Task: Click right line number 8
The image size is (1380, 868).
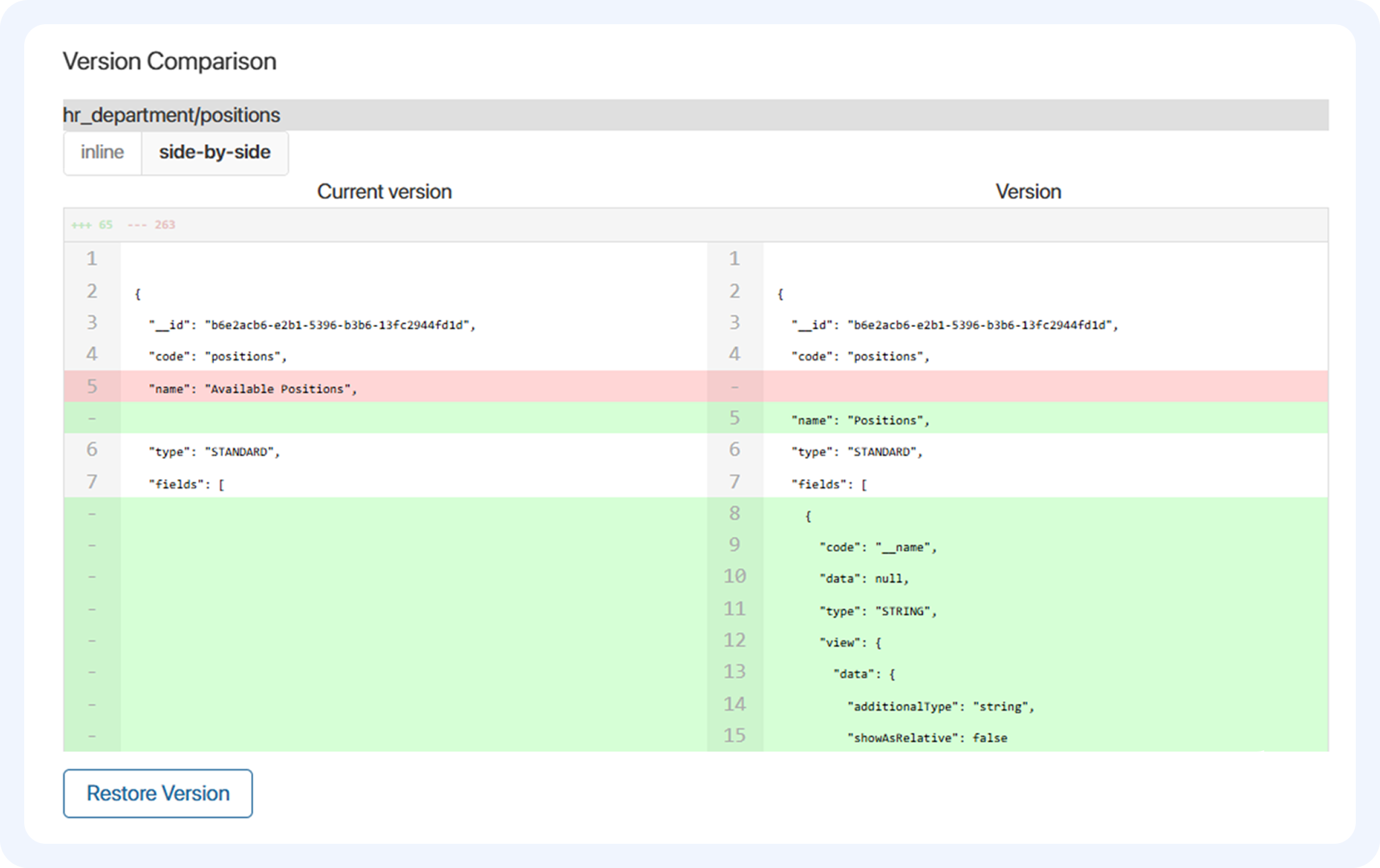Action: pos(734,514)
